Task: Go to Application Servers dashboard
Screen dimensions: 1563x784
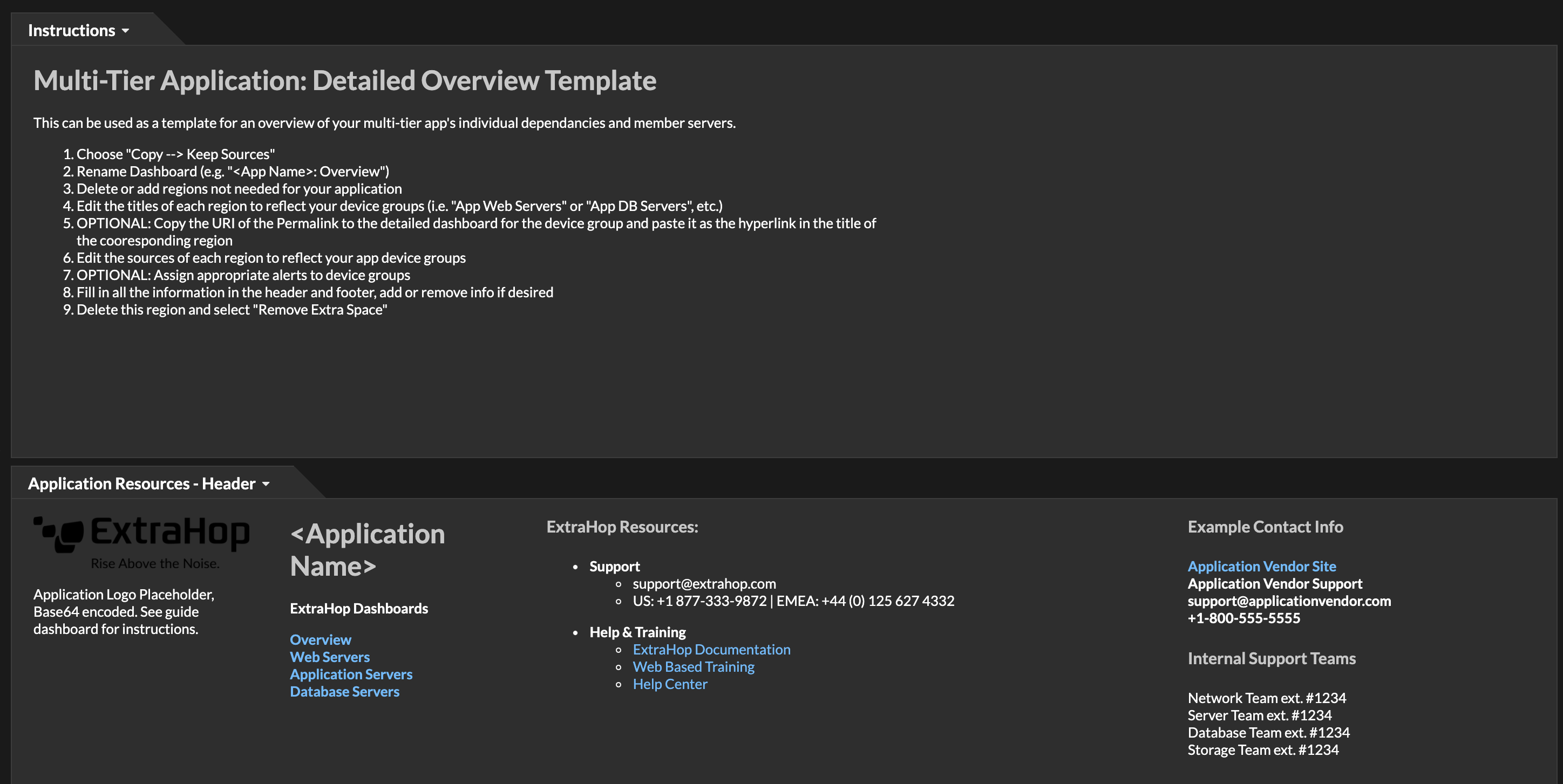Action: coord(351,674)
